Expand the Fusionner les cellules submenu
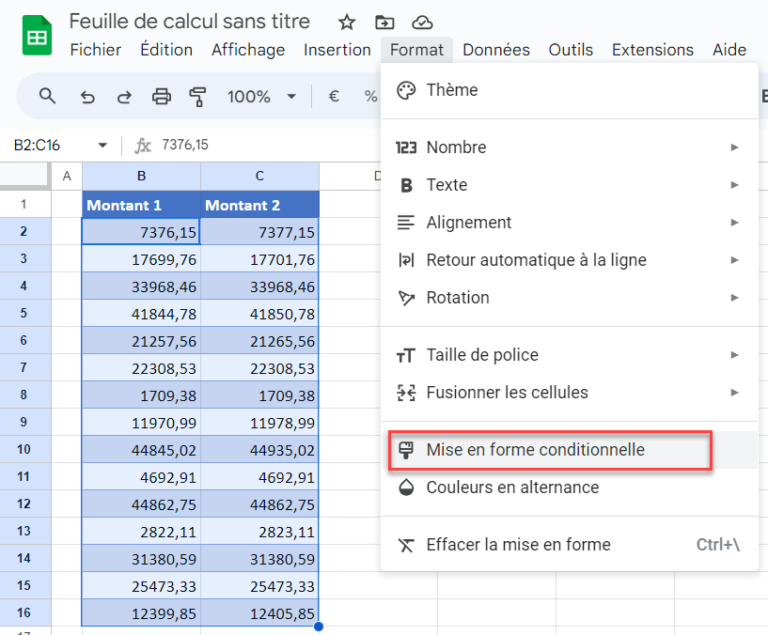The width and height of the screenshot is (768, 635). click(x=570, y=392)
